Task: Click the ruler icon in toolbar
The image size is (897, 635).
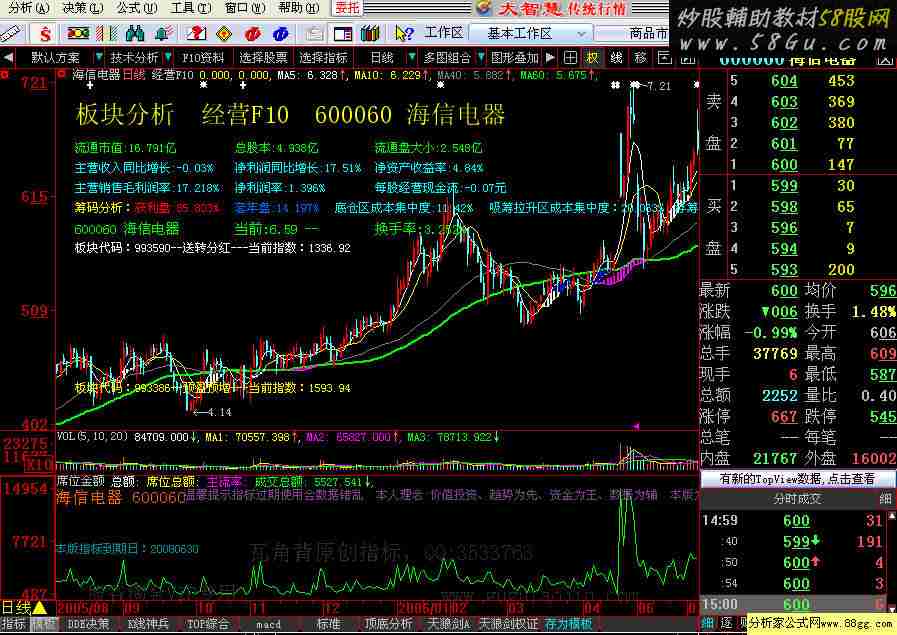Action: click(x=11, y=34)
